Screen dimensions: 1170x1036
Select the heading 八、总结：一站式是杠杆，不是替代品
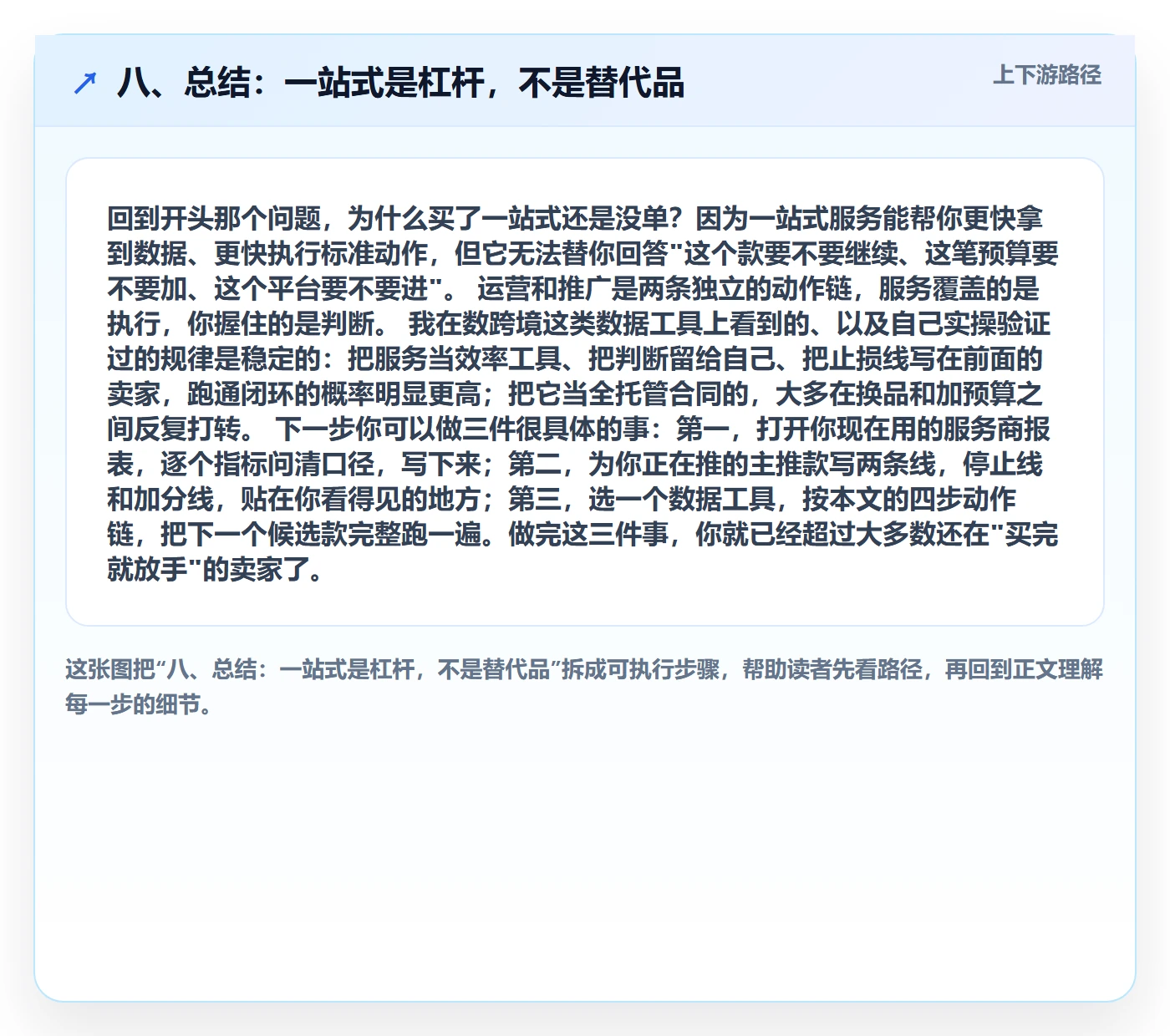click(400, 83)
